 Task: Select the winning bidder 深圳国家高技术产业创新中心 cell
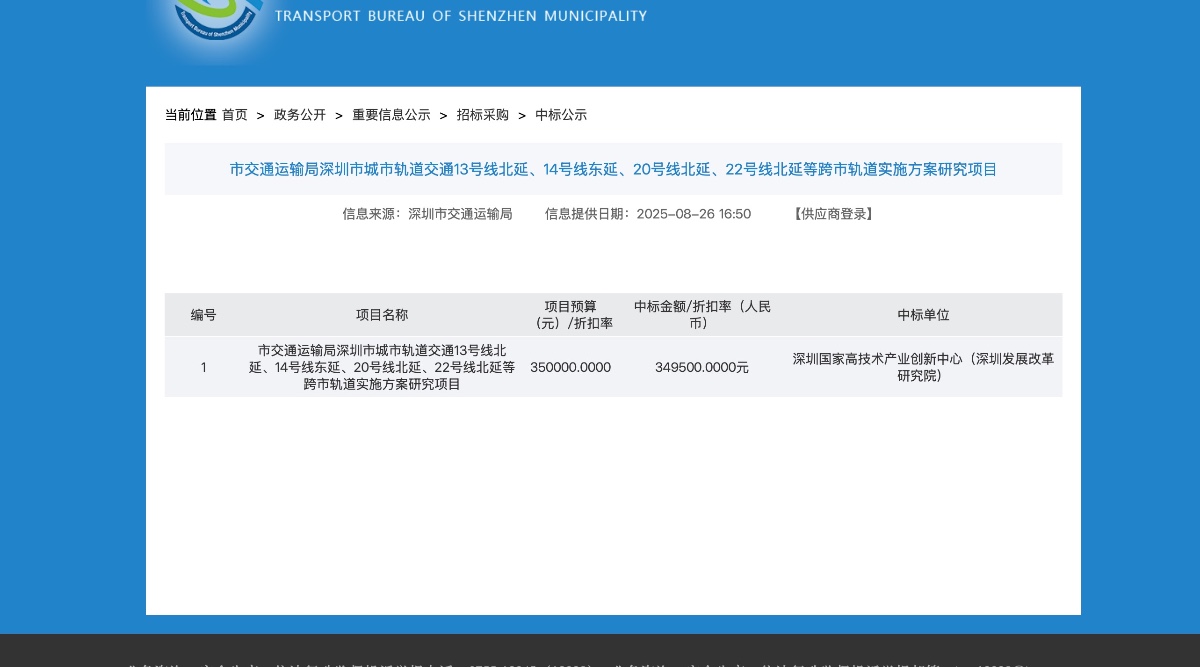(x=923, y=367)
